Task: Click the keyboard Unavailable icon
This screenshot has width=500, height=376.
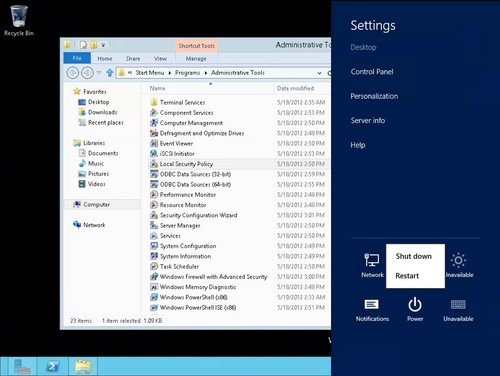Action: click(x=458, y=309)
